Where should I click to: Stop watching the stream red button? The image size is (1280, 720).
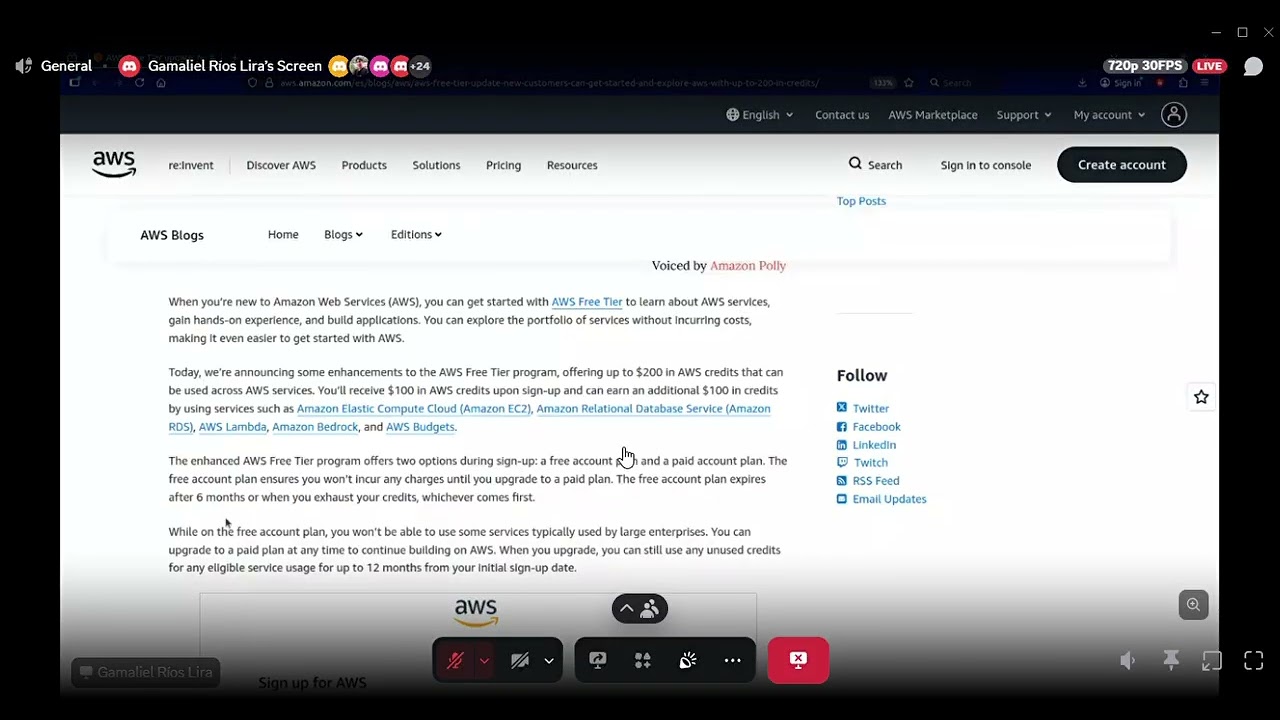[798, 660]
